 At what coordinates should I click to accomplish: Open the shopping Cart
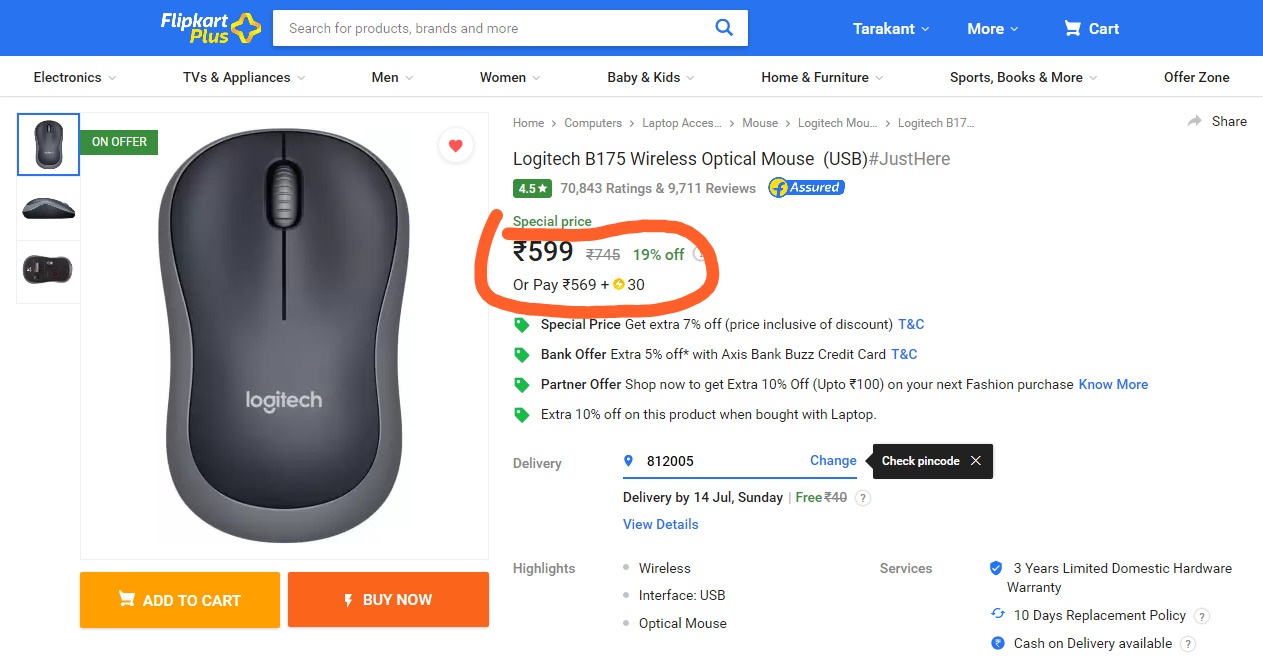click(1091, 29)
